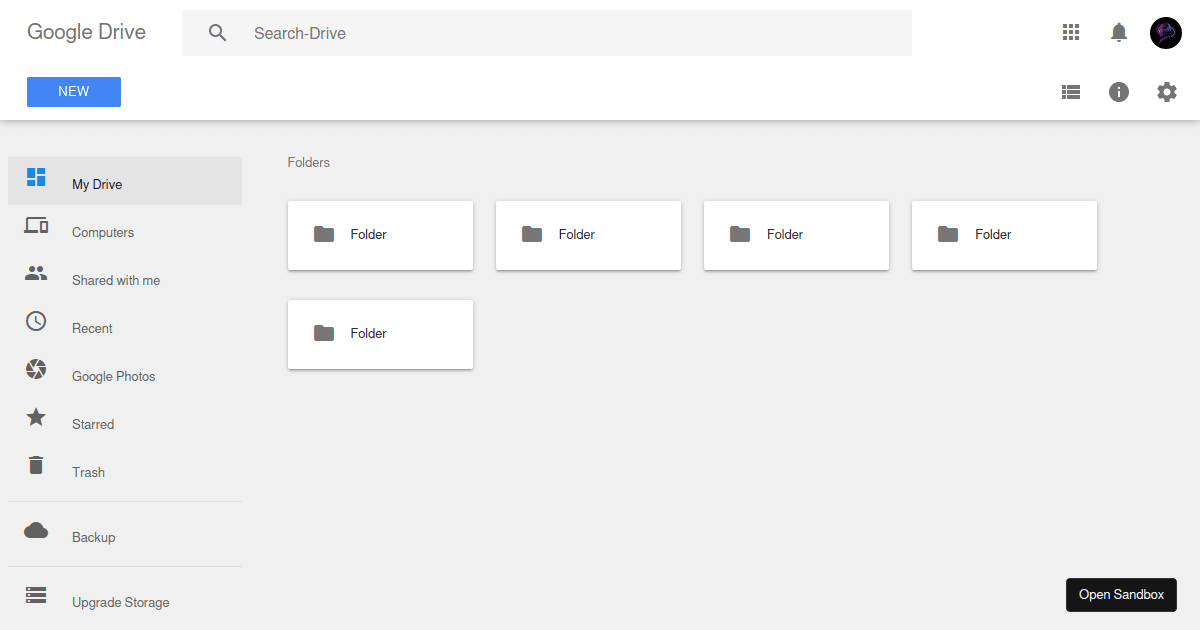Select the Folder in the second row
The width and height of the screenshot is (1200, 630).
[x=380, y=334]
